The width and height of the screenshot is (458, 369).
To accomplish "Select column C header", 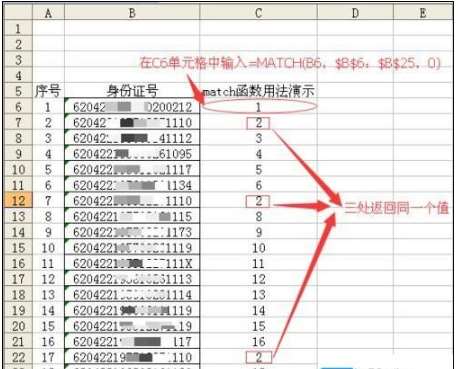I will tap(258, 13).
